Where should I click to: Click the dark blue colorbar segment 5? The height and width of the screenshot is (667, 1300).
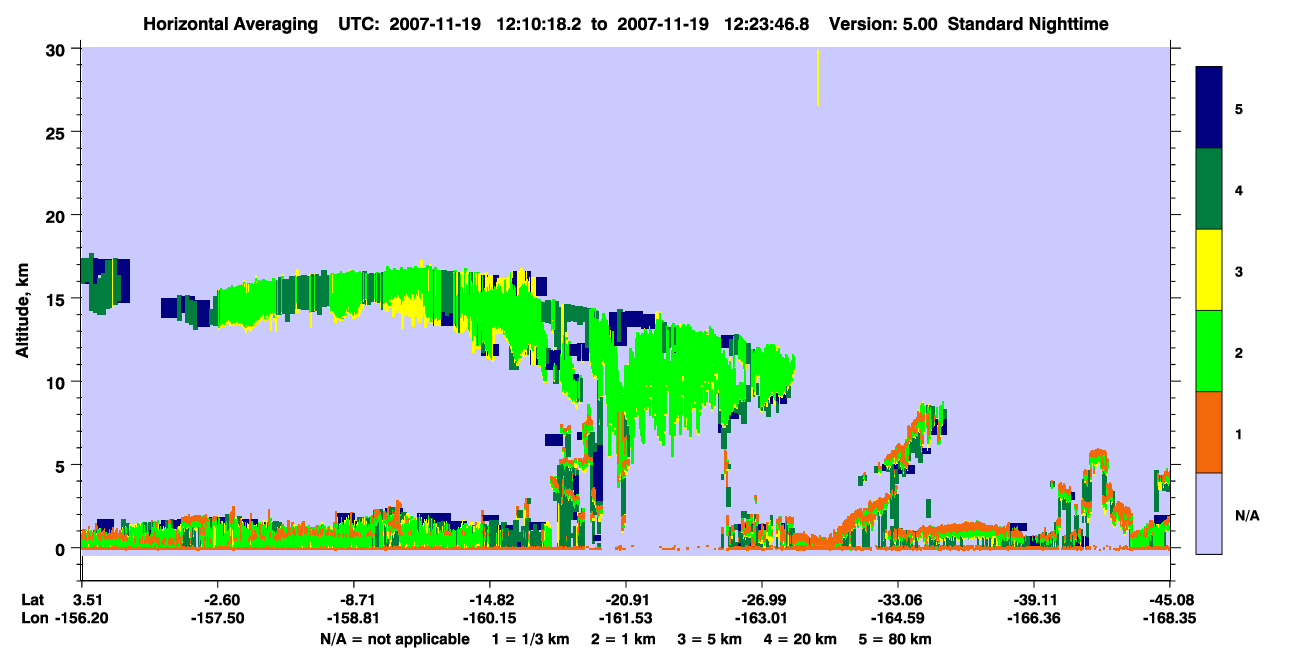[x=1209, y=108]
